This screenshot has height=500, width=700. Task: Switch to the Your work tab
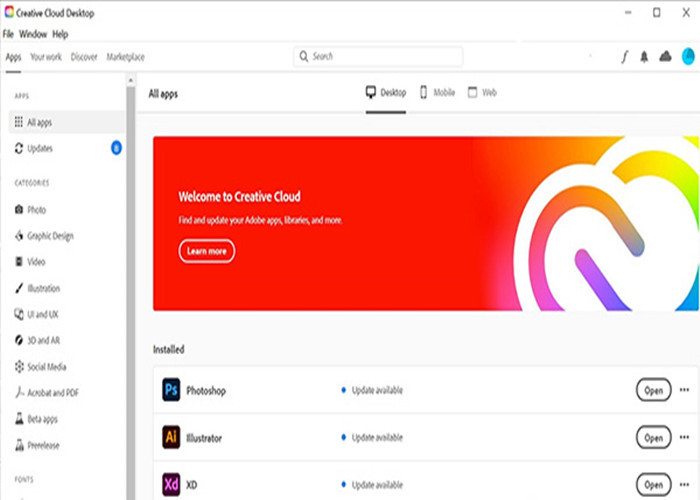tap(46, 57)
